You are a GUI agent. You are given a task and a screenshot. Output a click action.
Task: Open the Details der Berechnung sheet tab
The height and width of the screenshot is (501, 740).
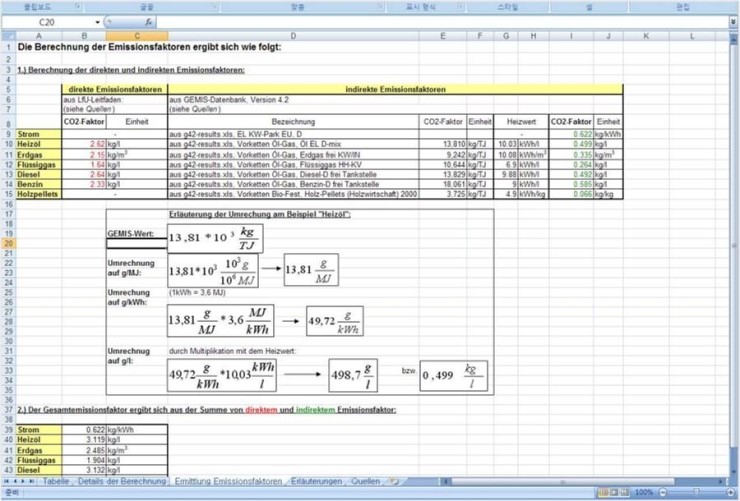click(x=121, y=481)
